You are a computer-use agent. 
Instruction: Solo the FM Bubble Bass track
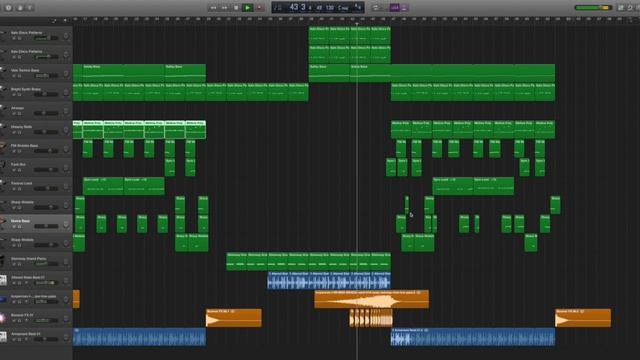point(19,151)
